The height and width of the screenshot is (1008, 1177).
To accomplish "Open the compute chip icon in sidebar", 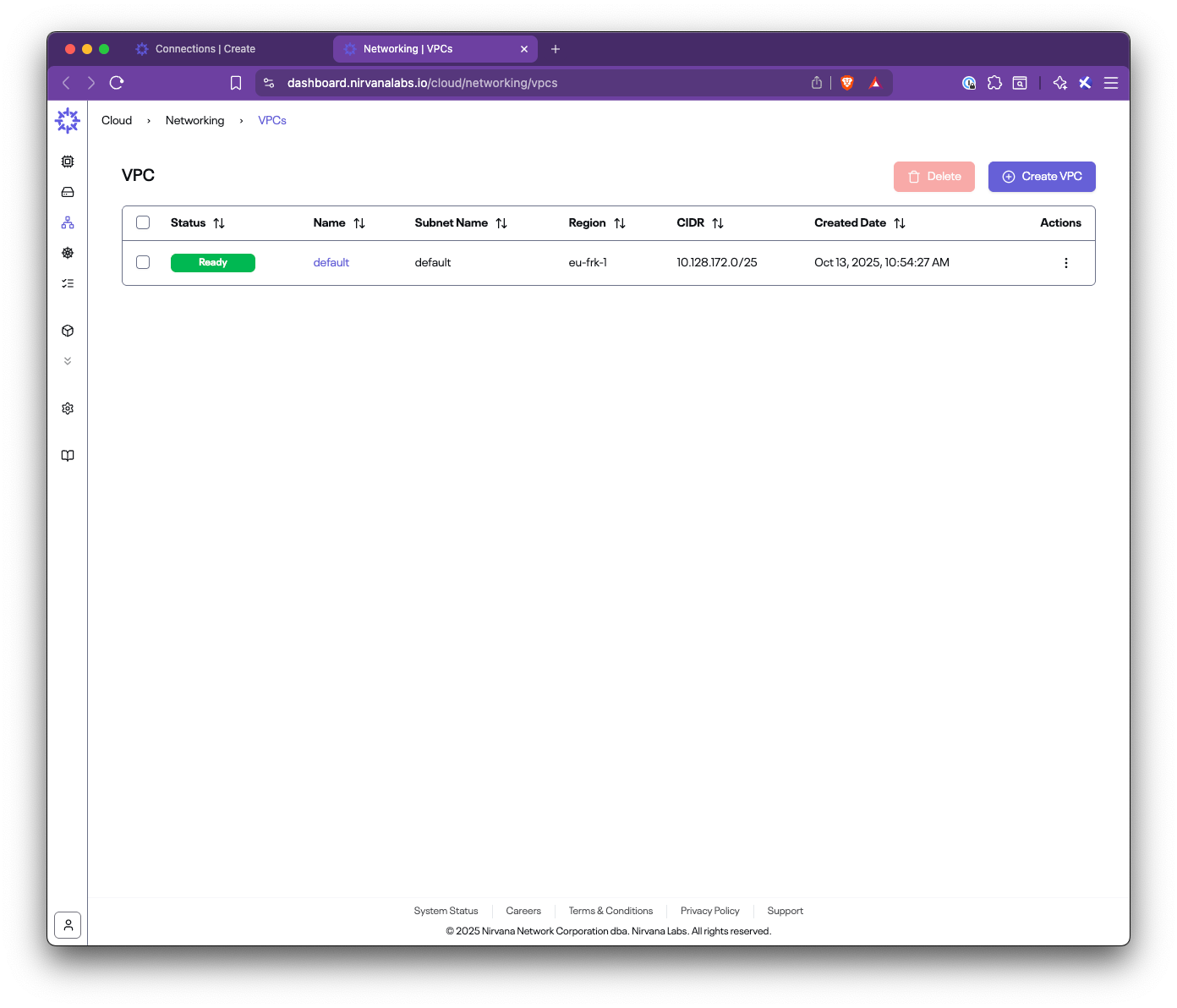I will click(x=68, y=162).
